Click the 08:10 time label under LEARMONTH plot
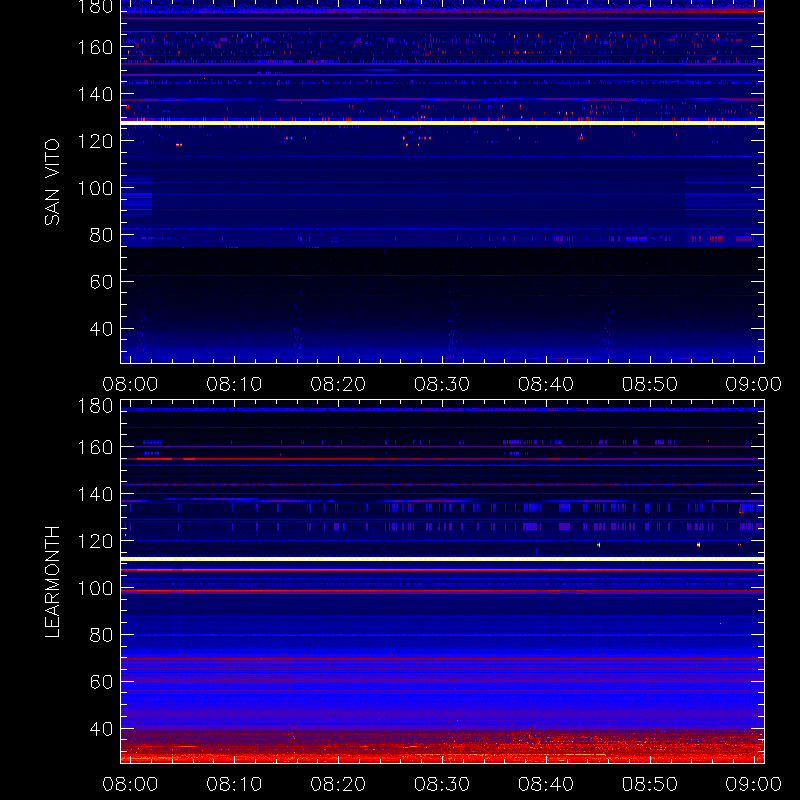The image size is (800, 800). coord(234,784)
